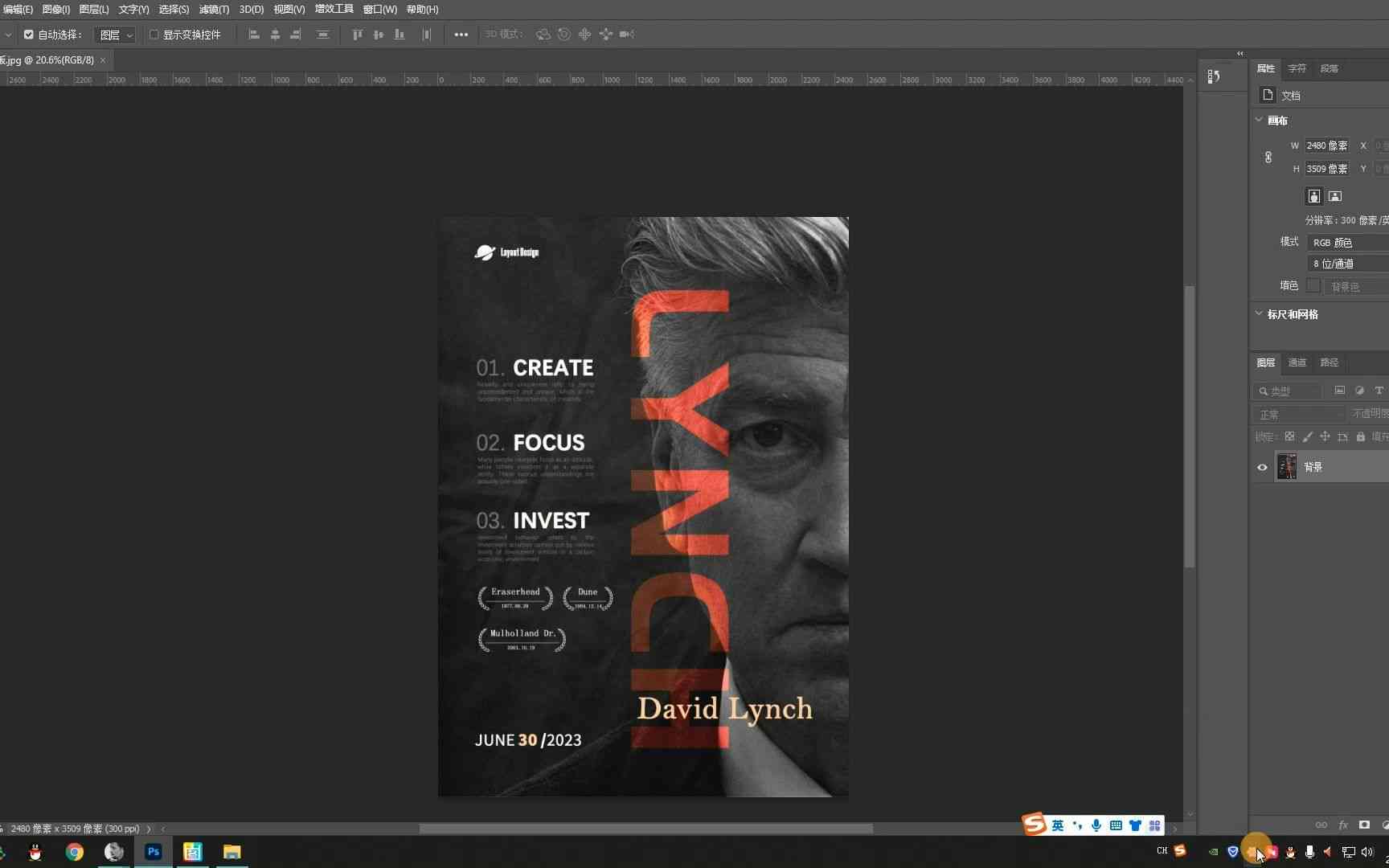
Task: Open the 增效工具 menu
Action: 334,10
